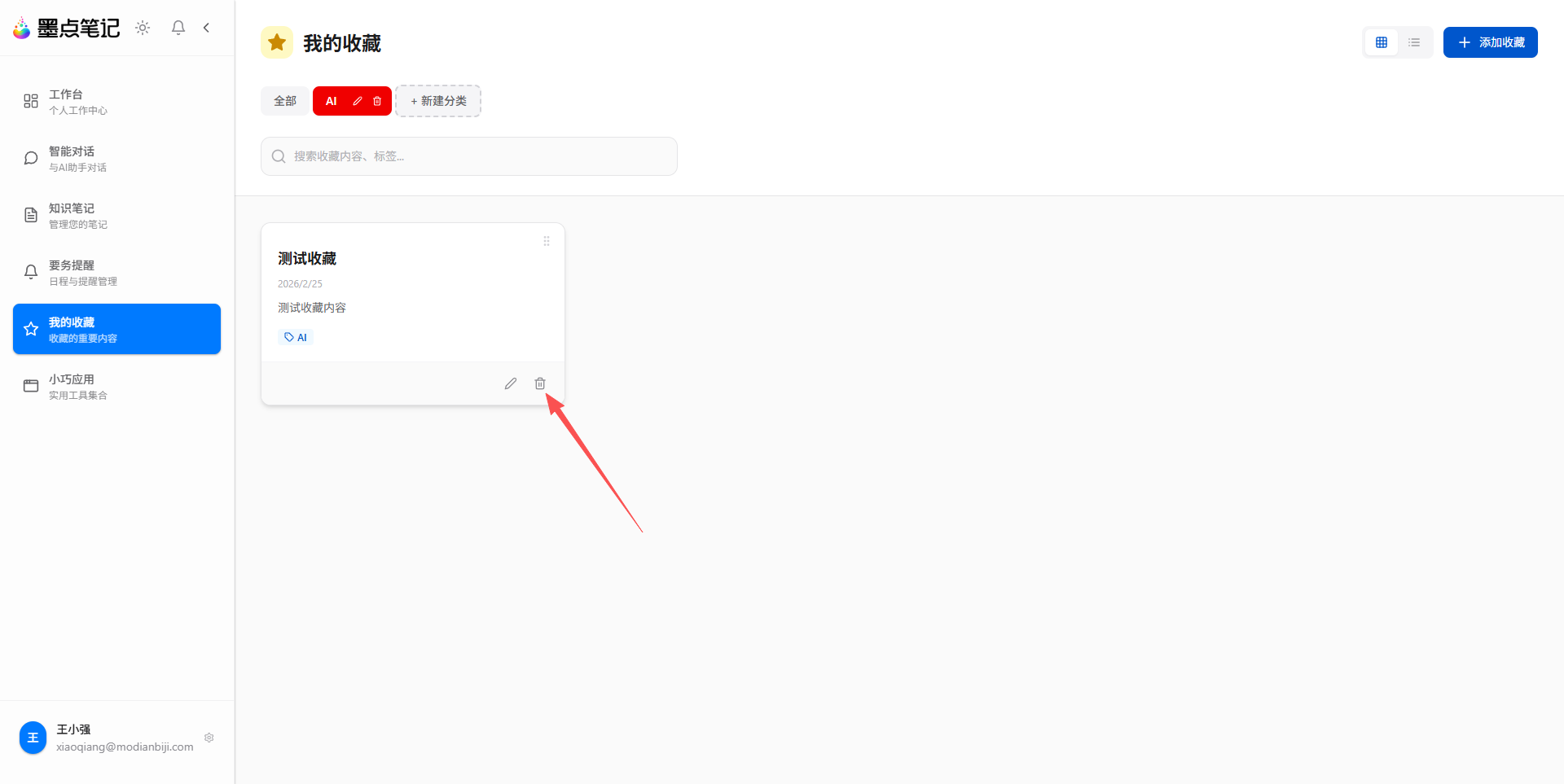1564x784 pixels.
Task: Toggle the light/dark theme sun icon
Action: click(x=143, y=28)
